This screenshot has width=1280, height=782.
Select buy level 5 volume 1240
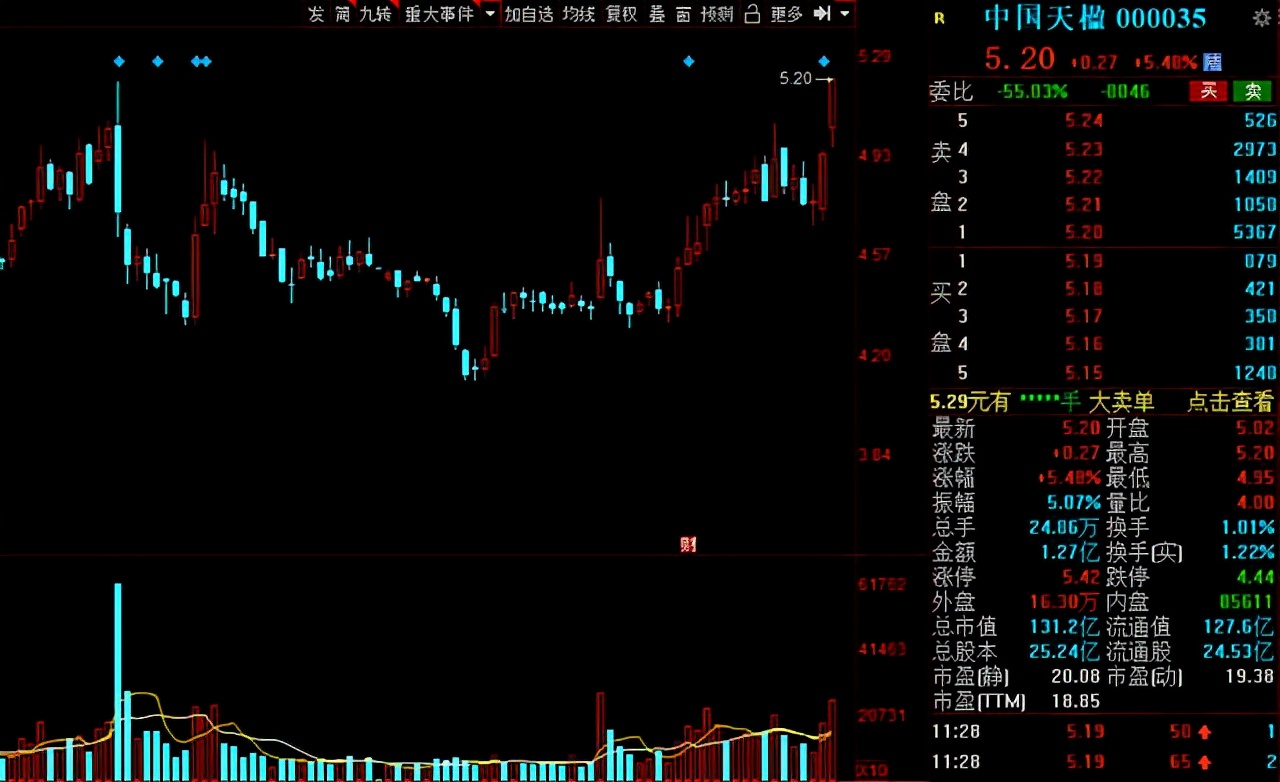click(x=1255, y=373)
